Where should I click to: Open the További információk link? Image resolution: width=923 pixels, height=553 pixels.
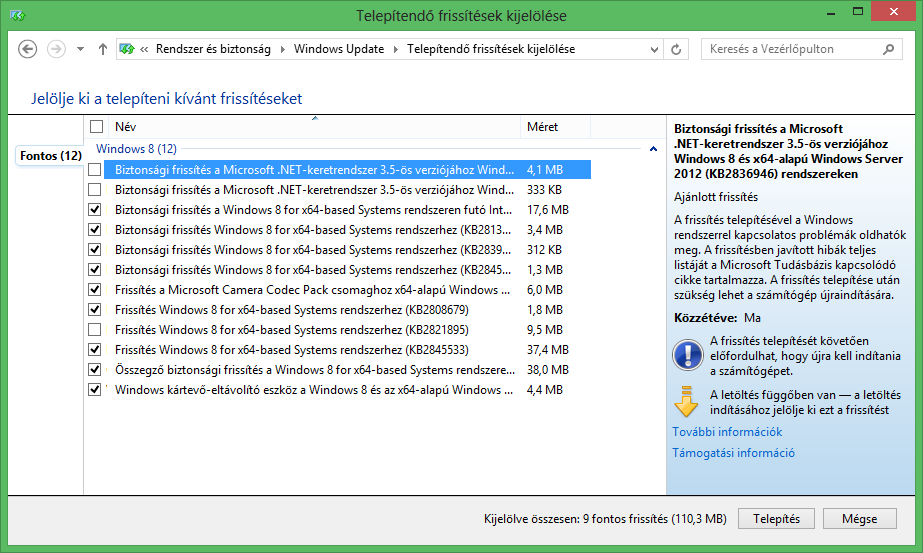(x=727, y=432)
